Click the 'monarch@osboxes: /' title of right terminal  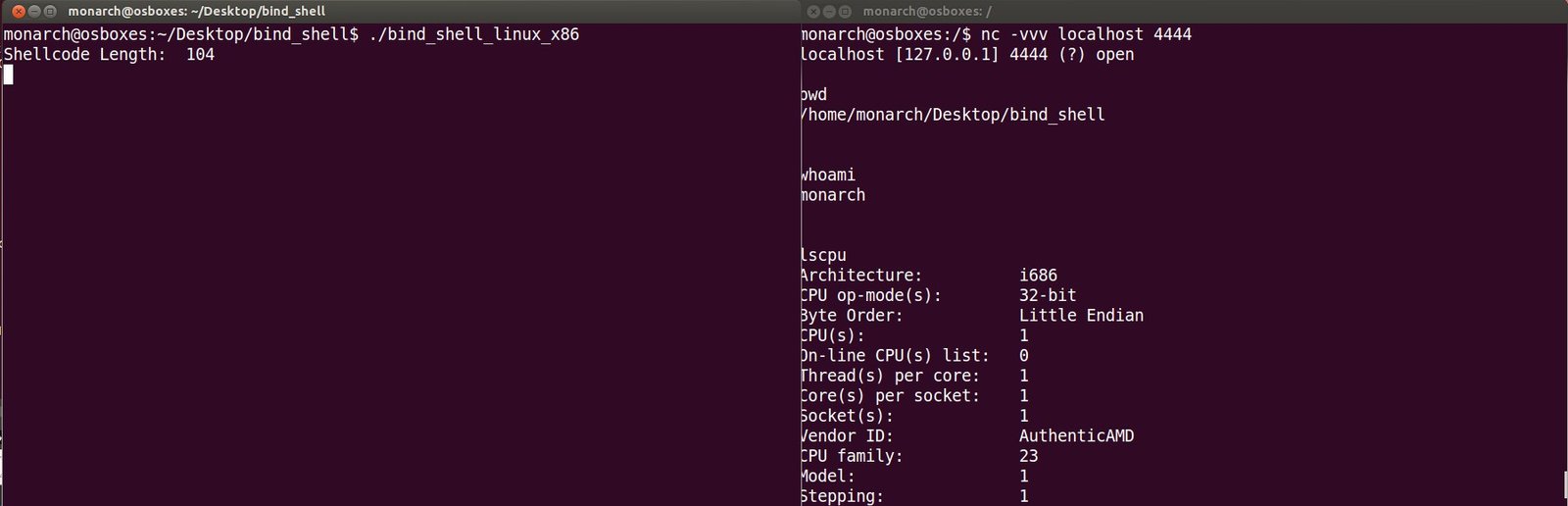[x=927, y=11]
